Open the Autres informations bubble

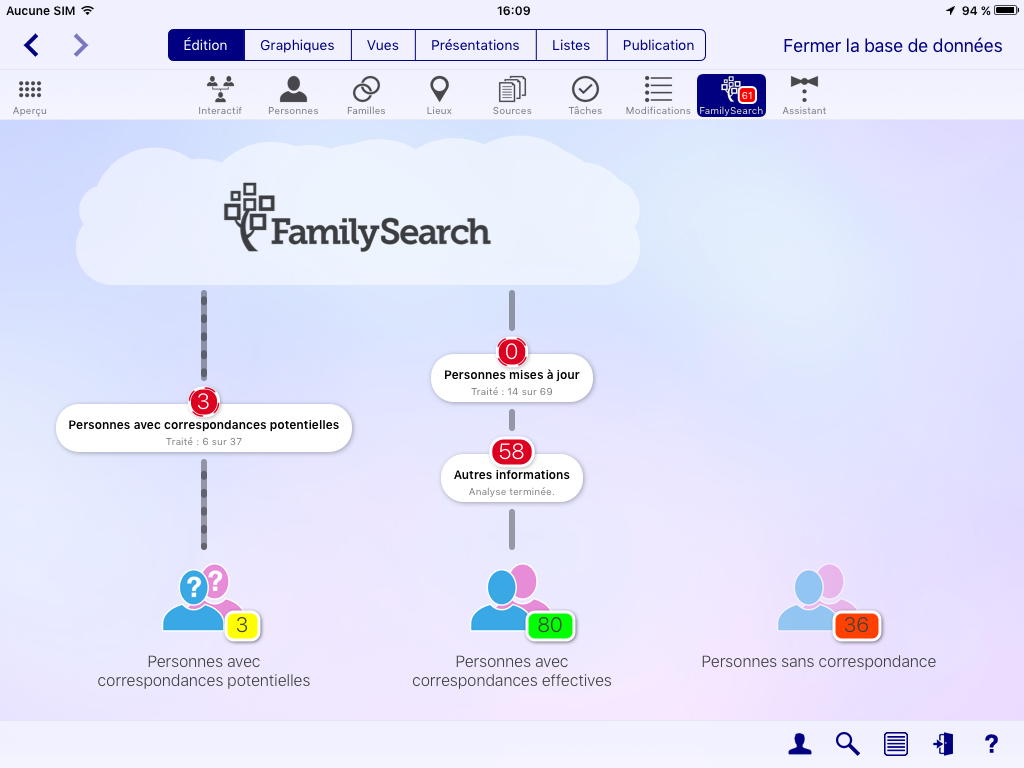point(512,479)
